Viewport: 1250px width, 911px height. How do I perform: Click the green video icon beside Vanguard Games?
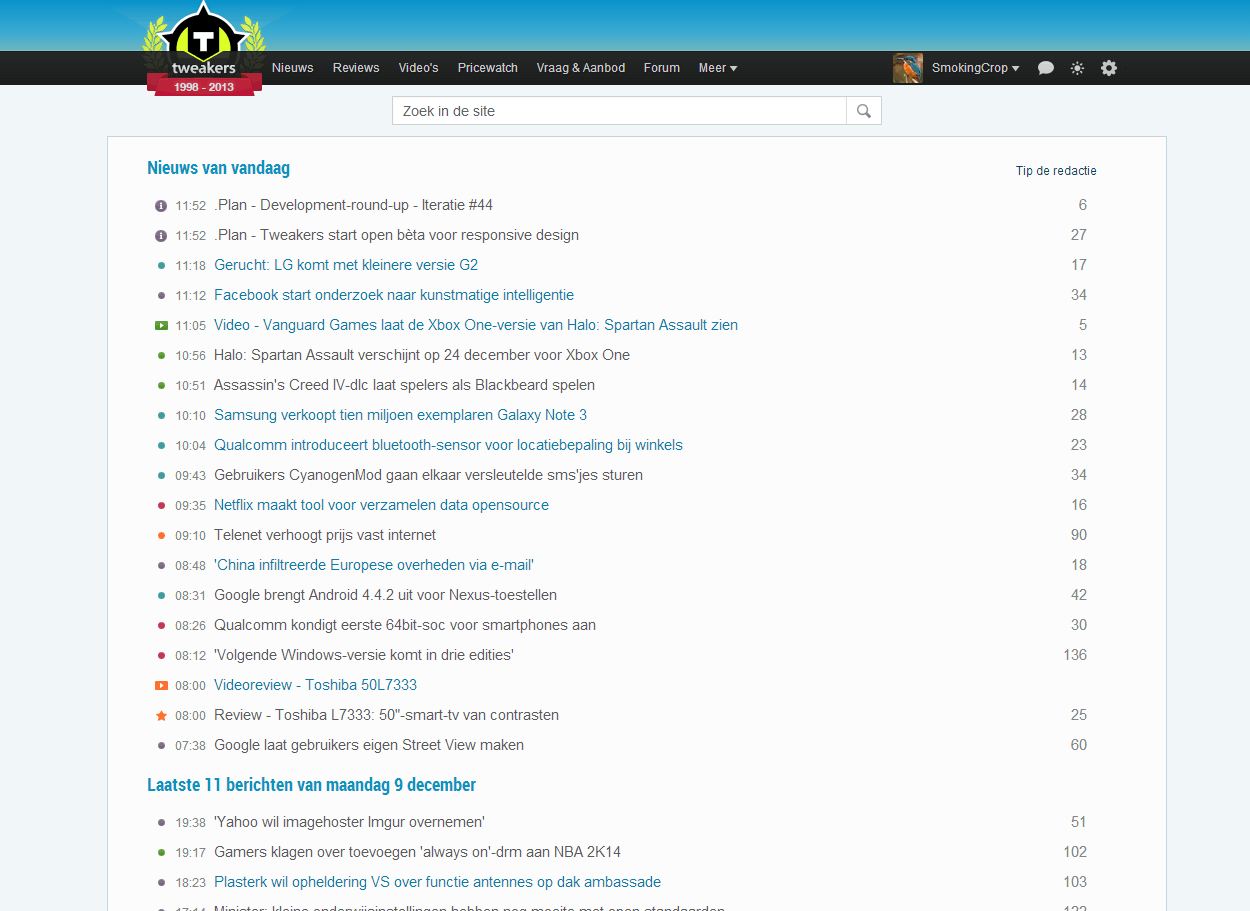click(161, 325)
